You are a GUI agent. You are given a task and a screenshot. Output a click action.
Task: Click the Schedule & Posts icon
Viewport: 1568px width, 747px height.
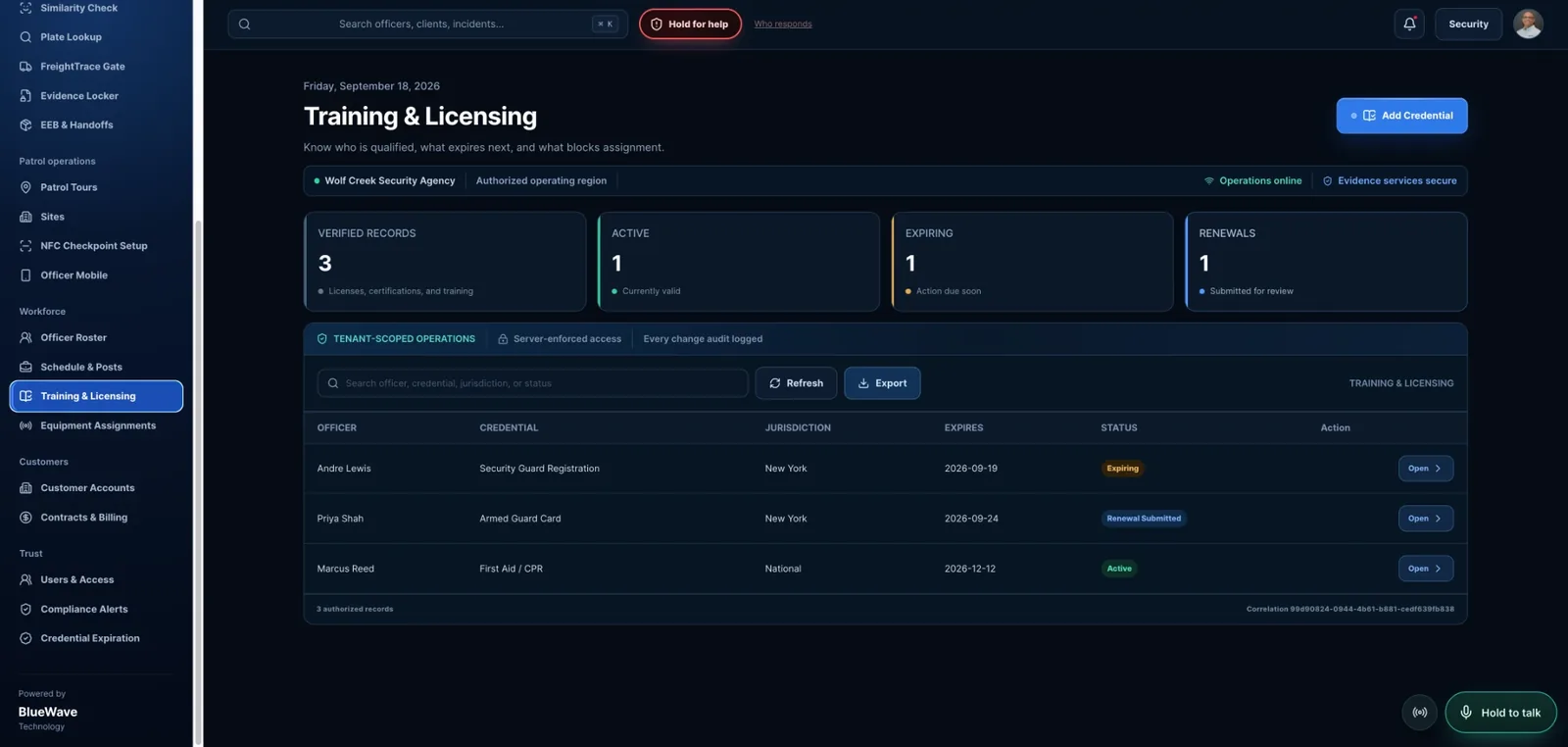[x=25, y=367]
